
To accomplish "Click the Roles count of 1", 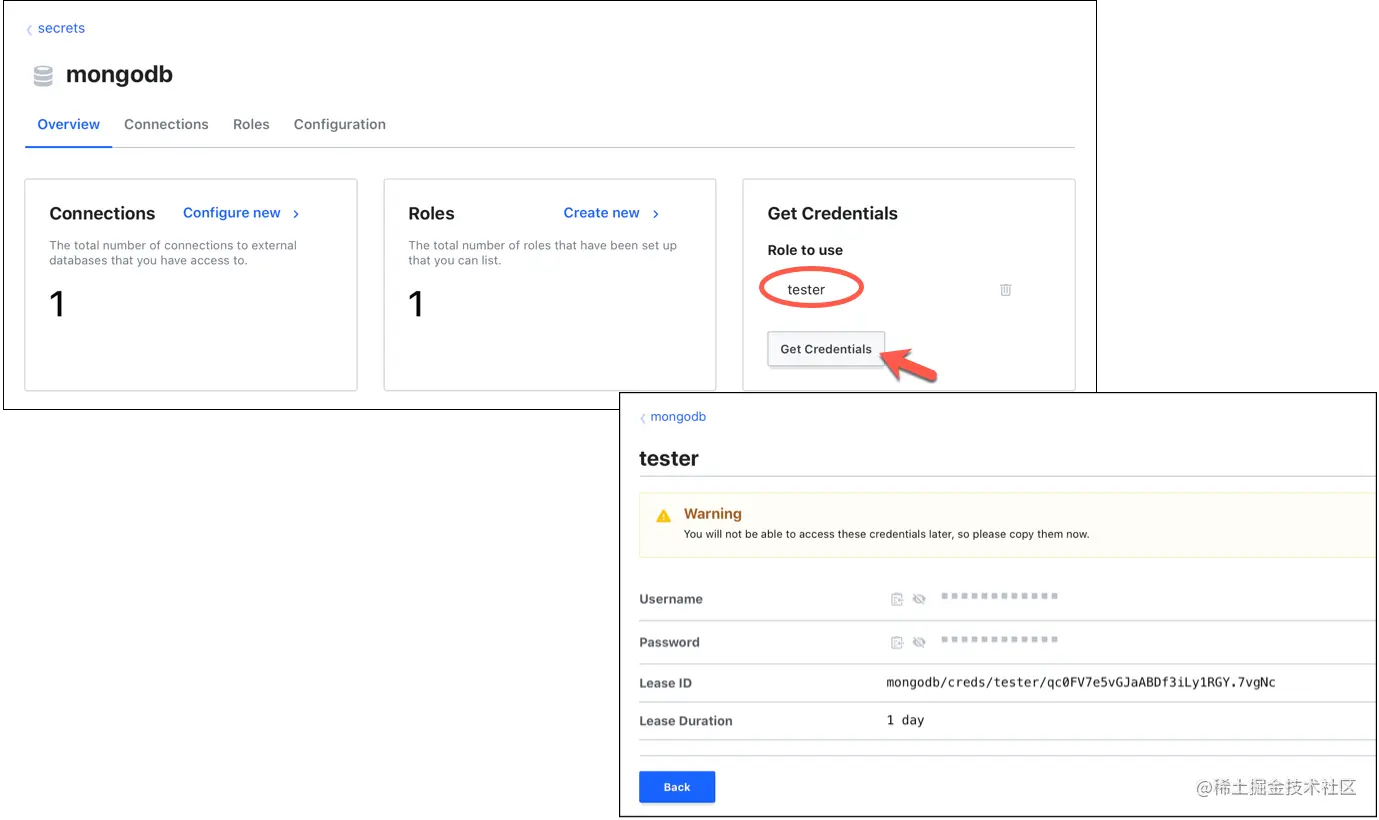I will [416, 304].
